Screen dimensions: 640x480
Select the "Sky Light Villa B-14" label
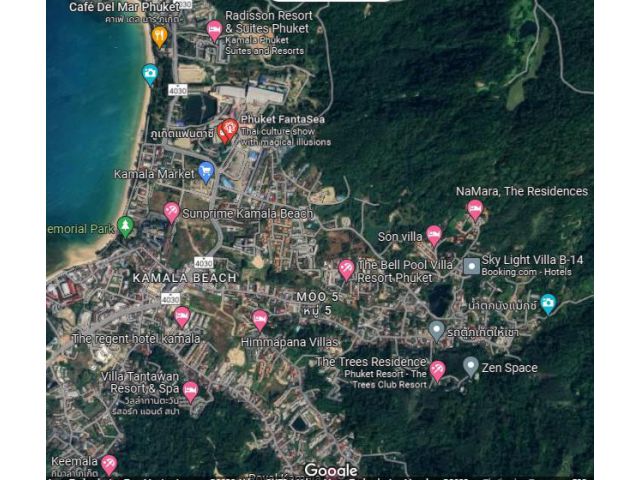click(532, 260)
